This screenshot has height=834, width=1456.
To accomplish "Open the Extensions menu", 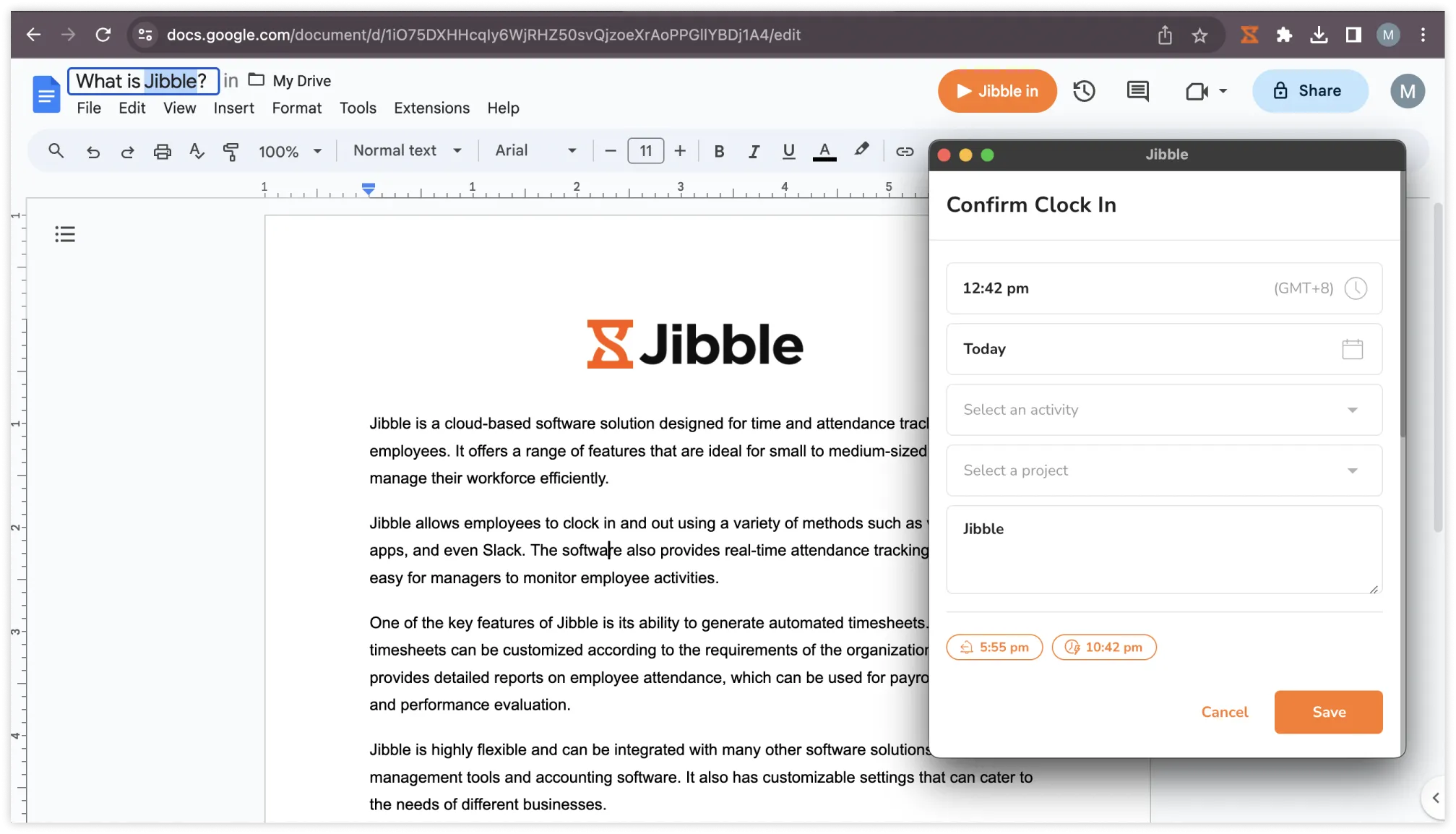I will (431, 108).
